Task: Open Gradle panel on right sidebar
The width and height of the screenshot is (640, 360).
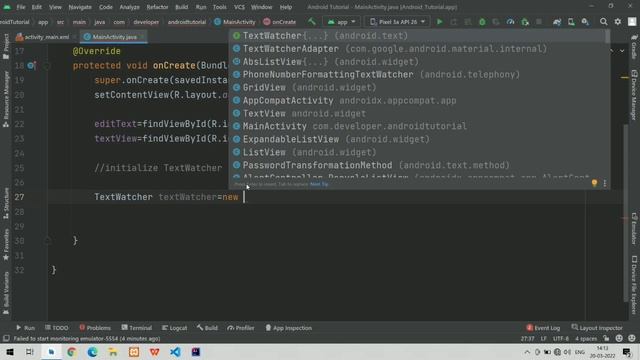Action: click(634, 46)
